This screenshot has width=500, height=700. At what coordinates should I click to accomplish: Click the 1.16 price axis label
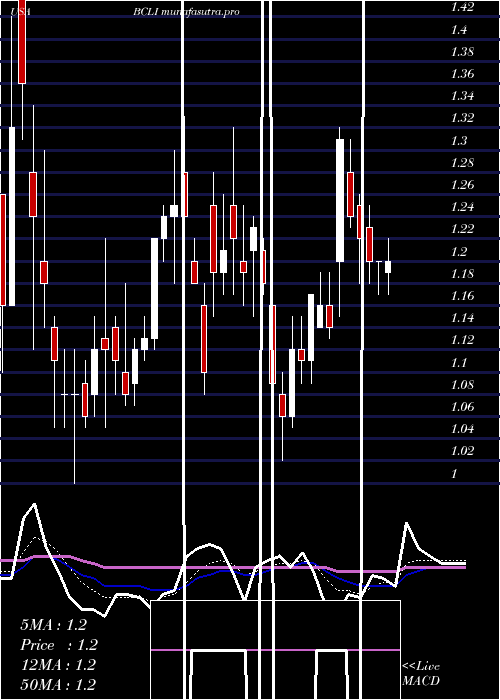click(462, 296)
